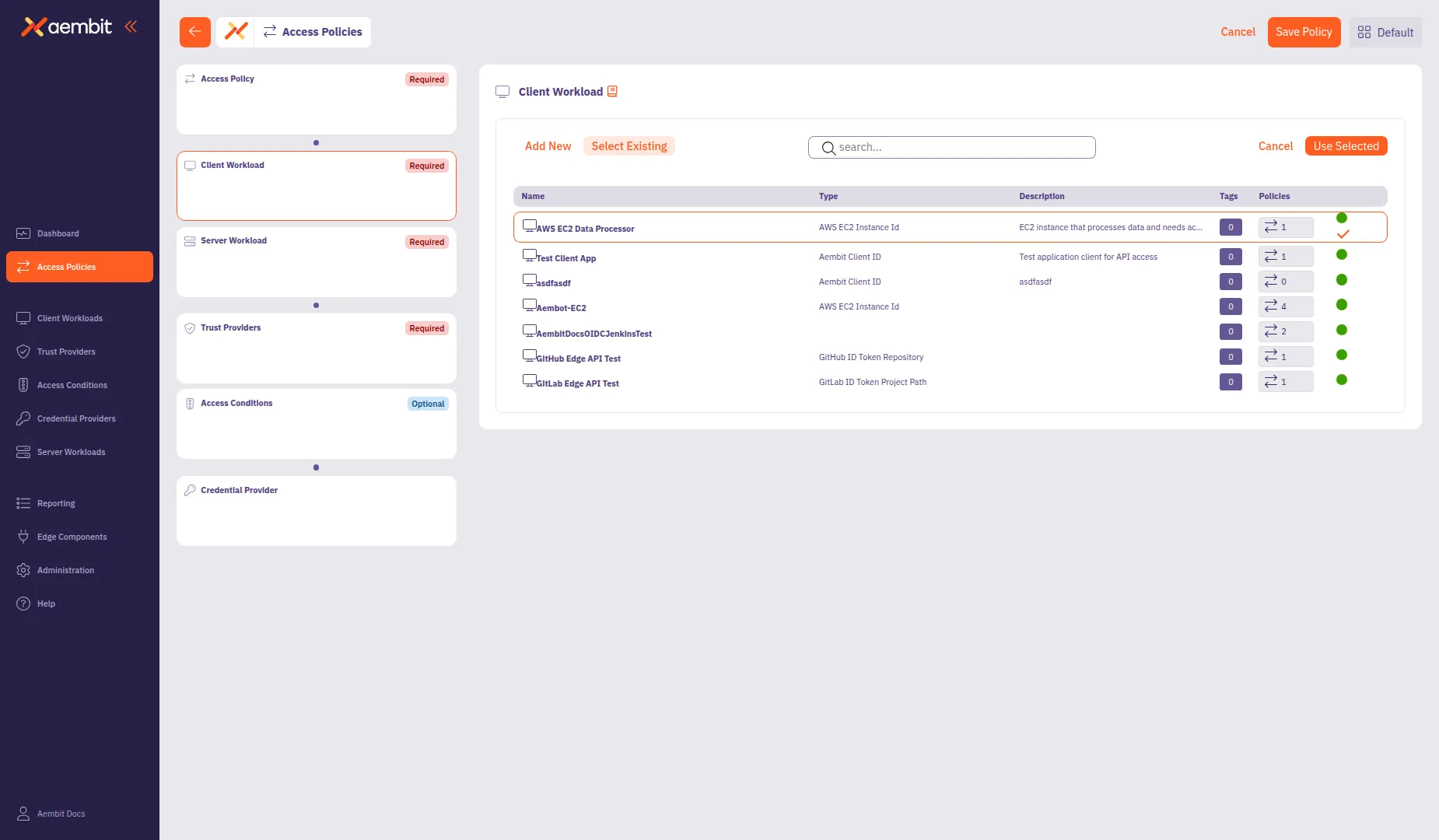The image size is (1439, 840).
Task: Select the Access Policies sidebar icon
Action: tap(23, 267)
